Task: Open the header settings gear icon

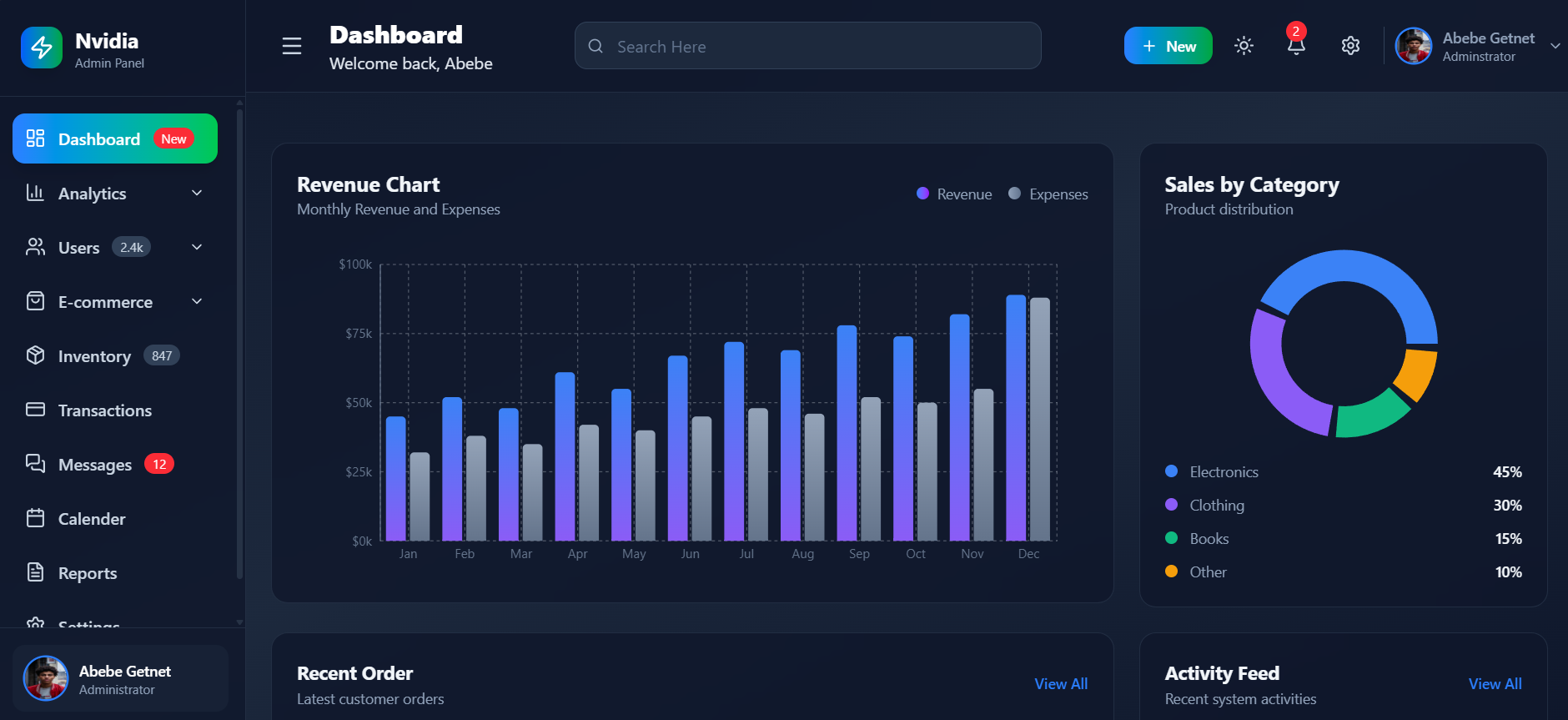Action: [1350, 46]
